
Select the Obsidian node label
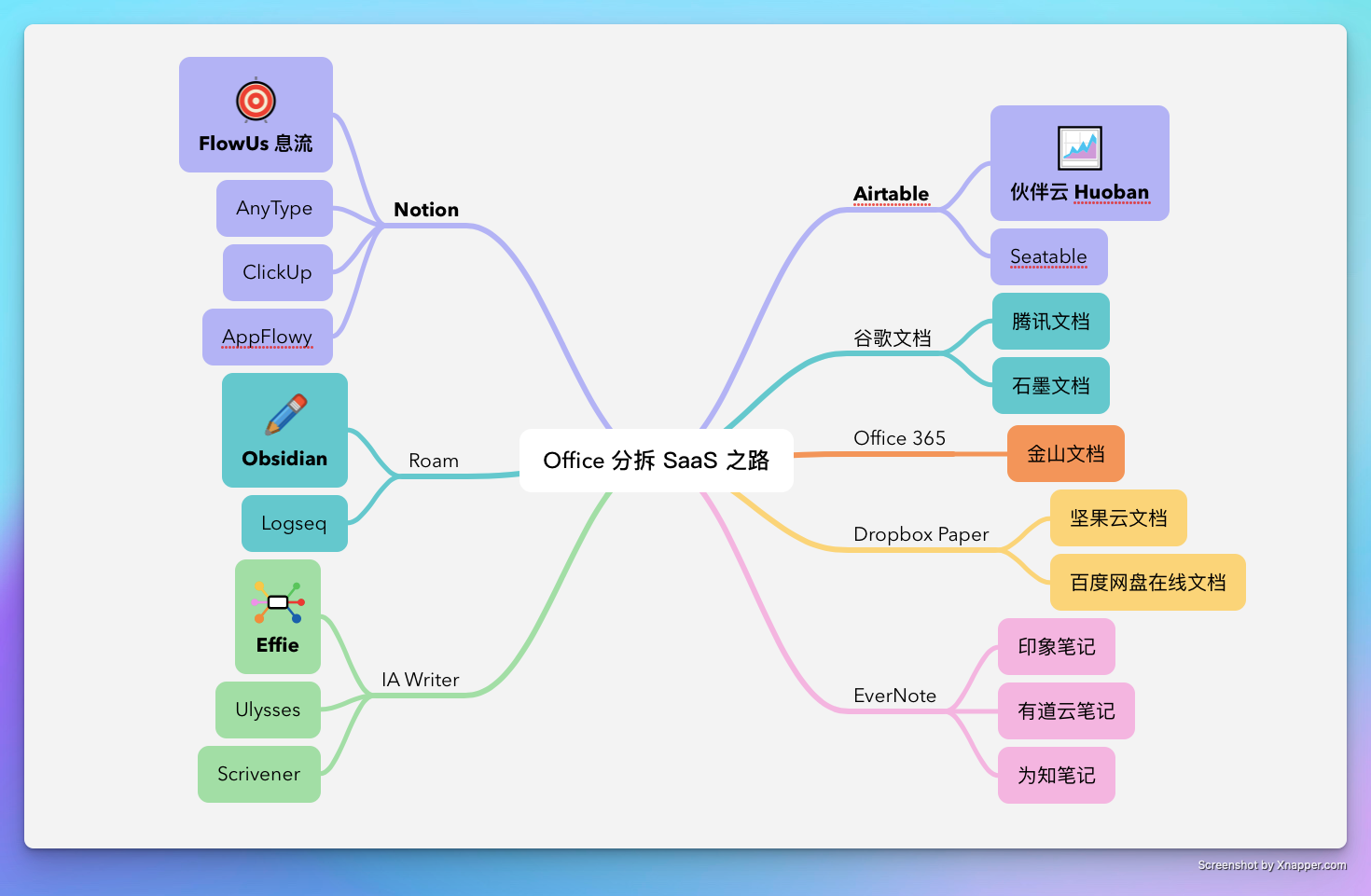pos(284,459)
